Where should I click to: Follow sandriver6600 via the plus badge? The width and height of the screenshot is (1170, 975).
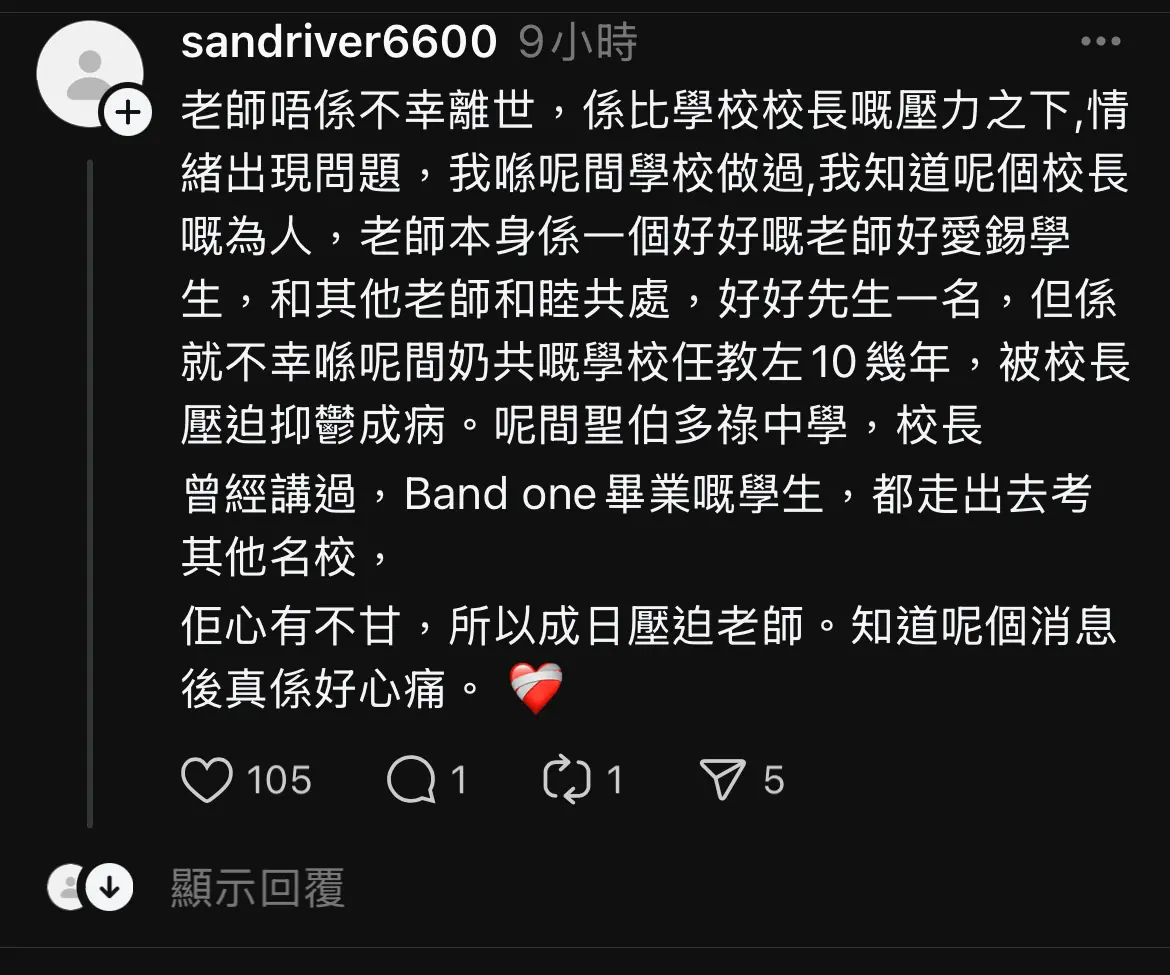tap(128, 113)
